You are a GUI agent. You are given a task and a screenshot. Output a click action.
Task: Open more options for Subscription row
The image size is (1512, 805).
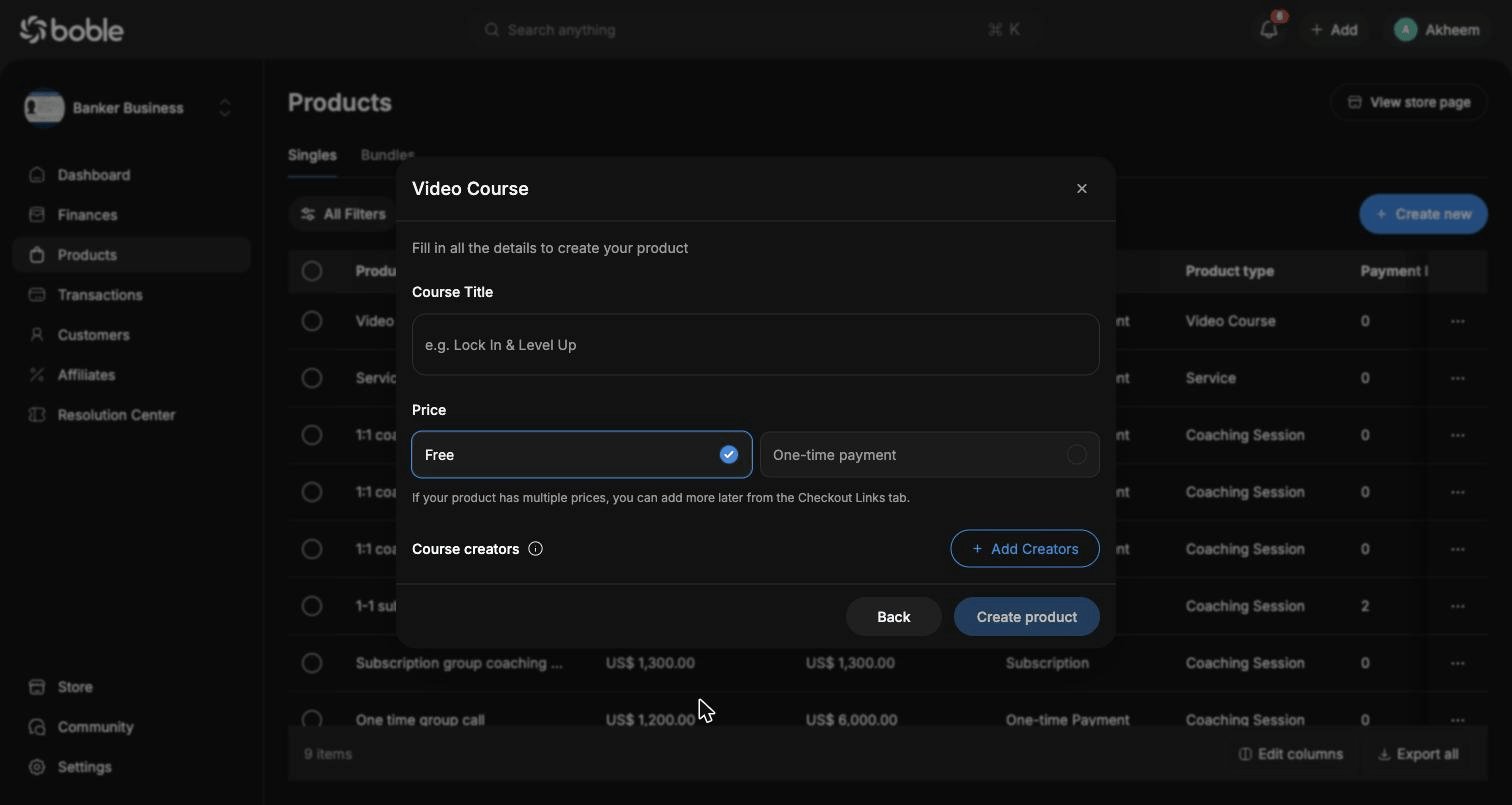[x=1458, y=663]
